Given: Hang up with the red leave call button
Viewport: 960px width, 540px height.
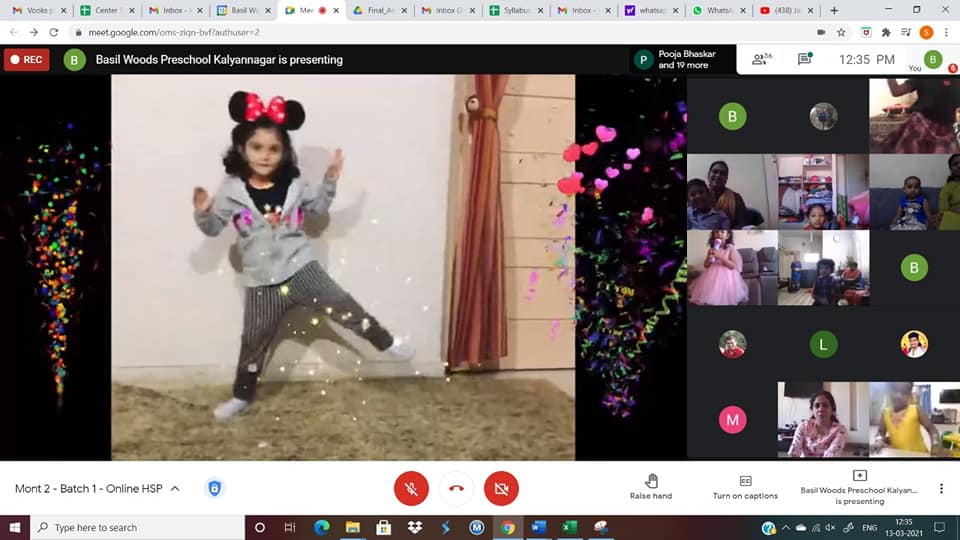Looking at the screenshot, I should click(x=456, y=489).
